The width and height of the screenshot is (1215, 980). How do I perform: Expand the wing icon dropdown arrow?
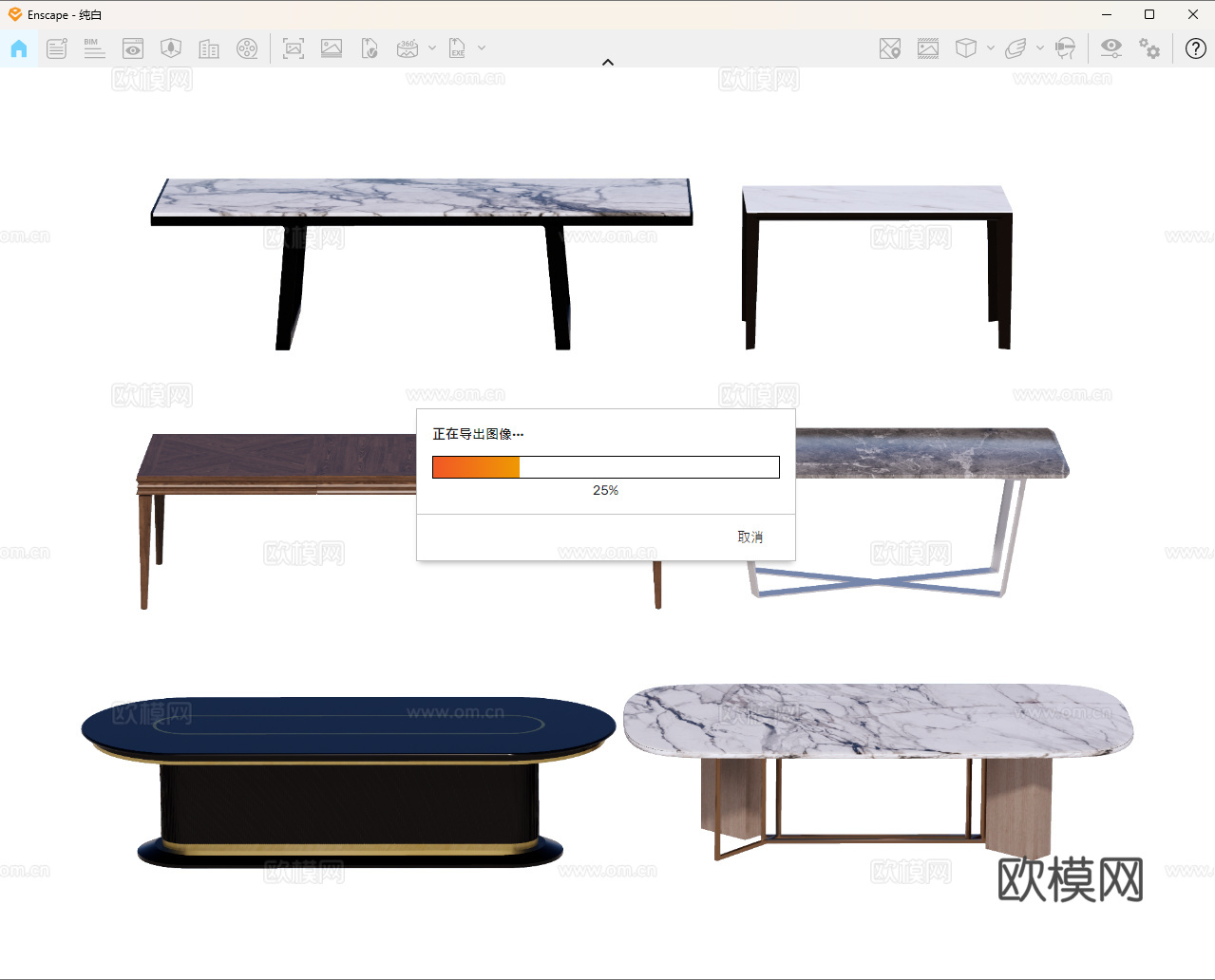tap(1040, 47)
